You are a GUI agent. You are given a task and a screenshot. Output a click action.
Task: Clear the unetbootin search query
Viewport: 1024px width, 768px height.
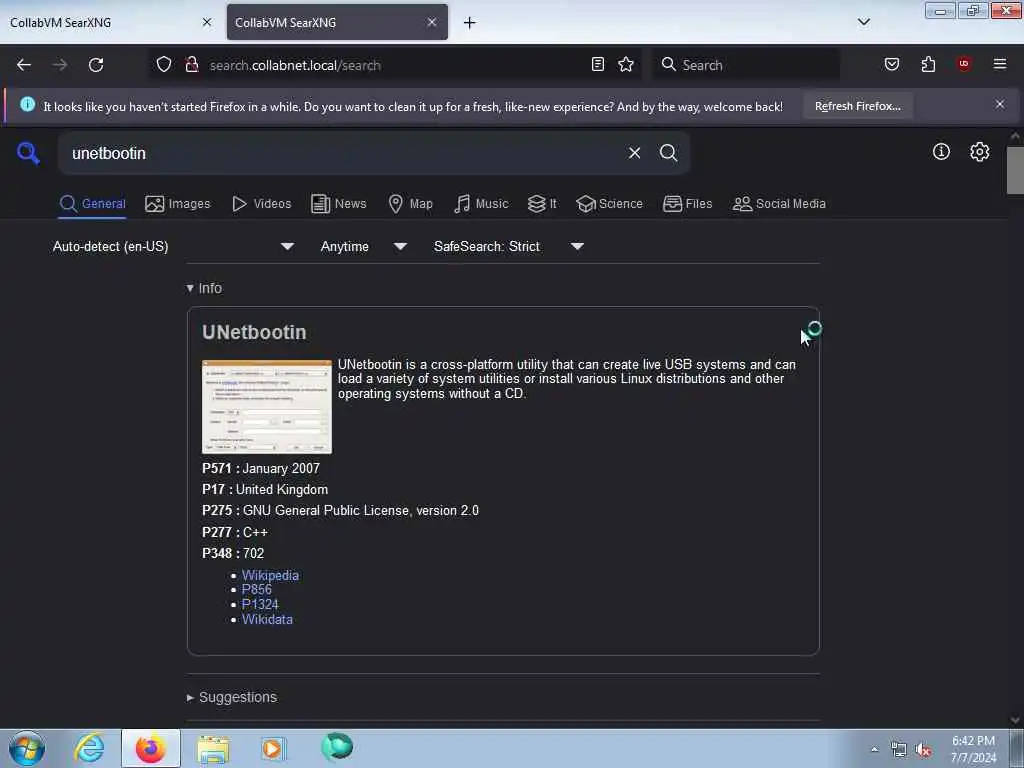[x=634, y=153]
